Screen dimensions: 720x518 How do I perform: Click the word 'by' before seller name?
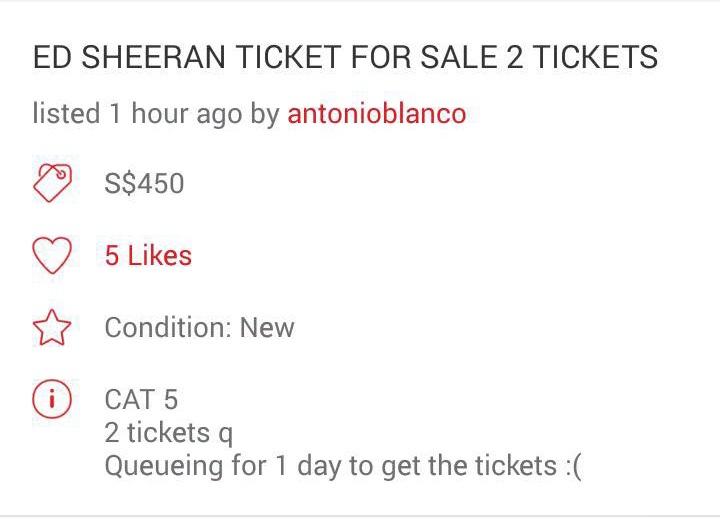point(264,114)
